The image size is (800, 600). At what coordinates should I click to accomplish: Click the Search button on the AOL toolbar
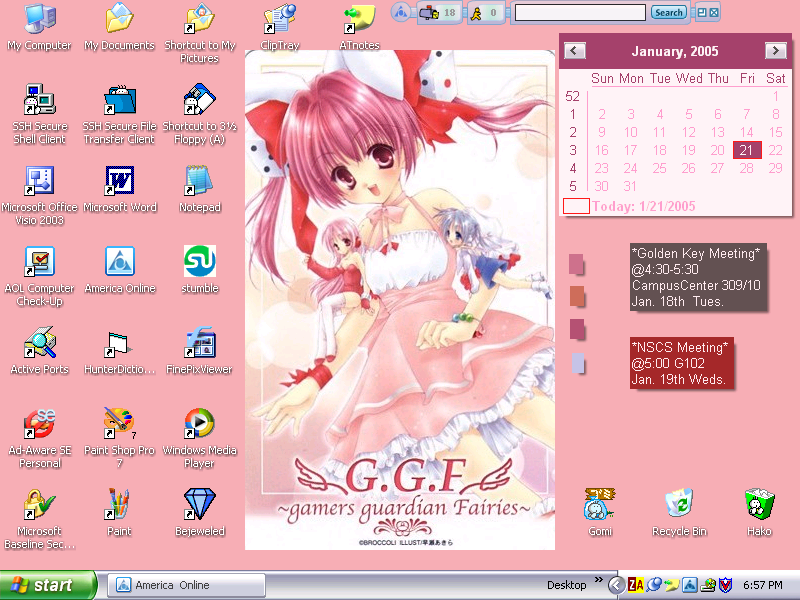pyautogui.click(x=668, y=13)
